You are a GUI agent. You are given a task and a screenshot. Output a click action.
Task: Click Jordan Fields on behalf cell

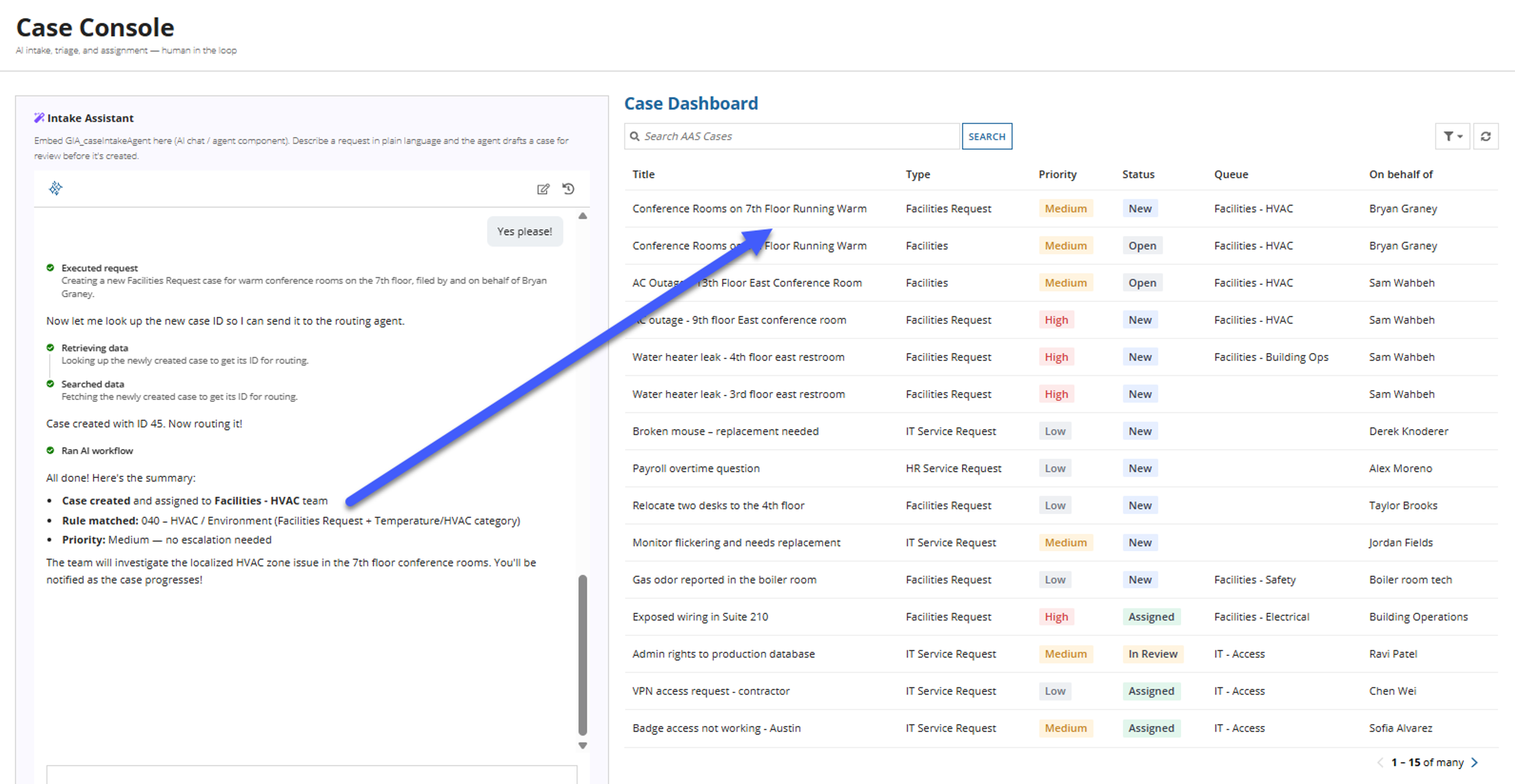click(x=1400, y=542)
